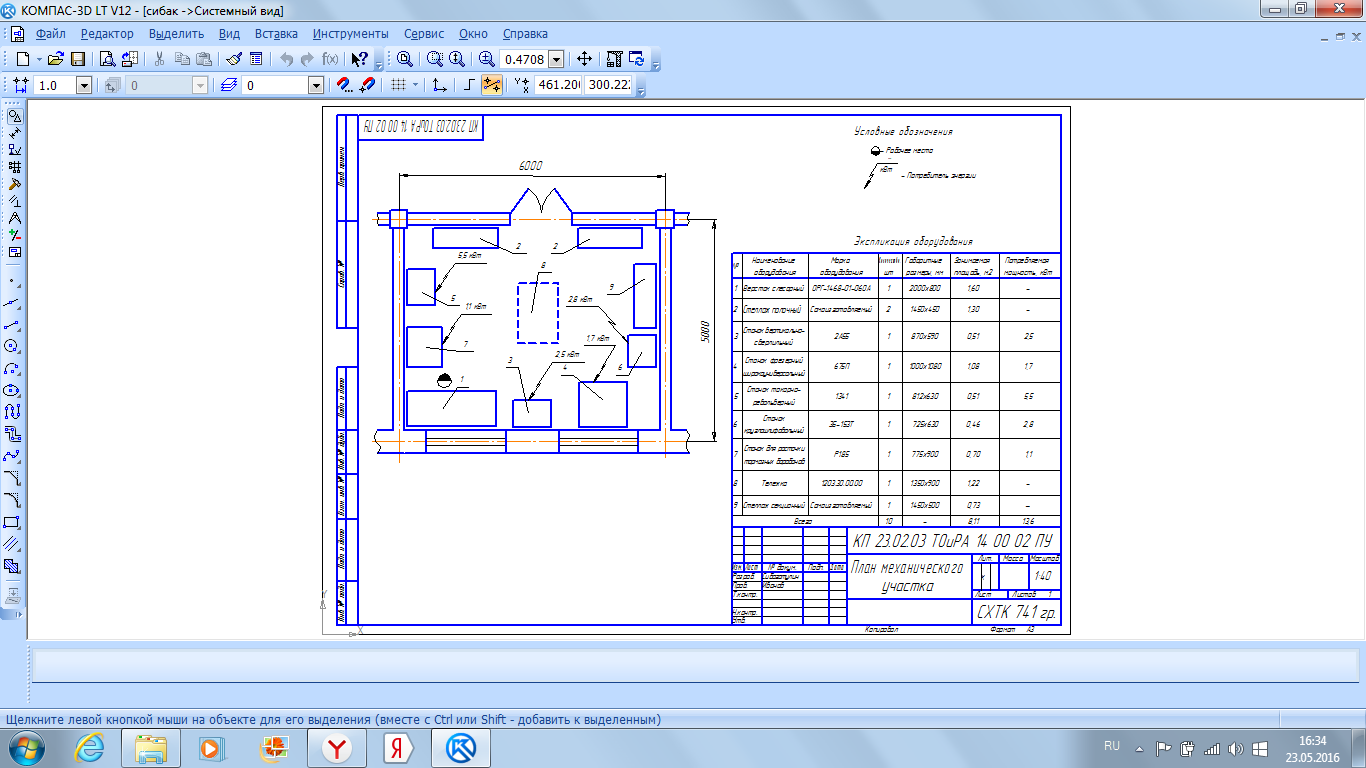
Task: Select the Ellipse tool
Action: (13, 390)
